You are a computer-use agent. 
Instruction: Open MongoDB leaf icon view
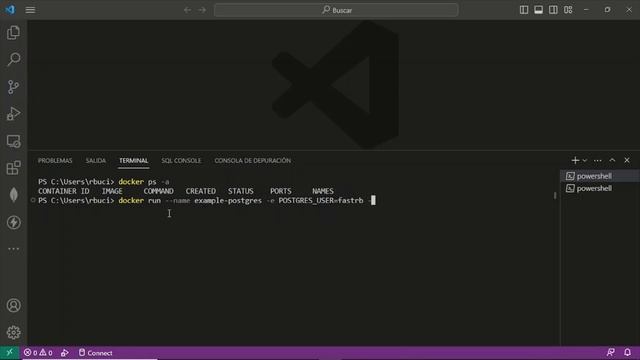[x=13, y=195]
